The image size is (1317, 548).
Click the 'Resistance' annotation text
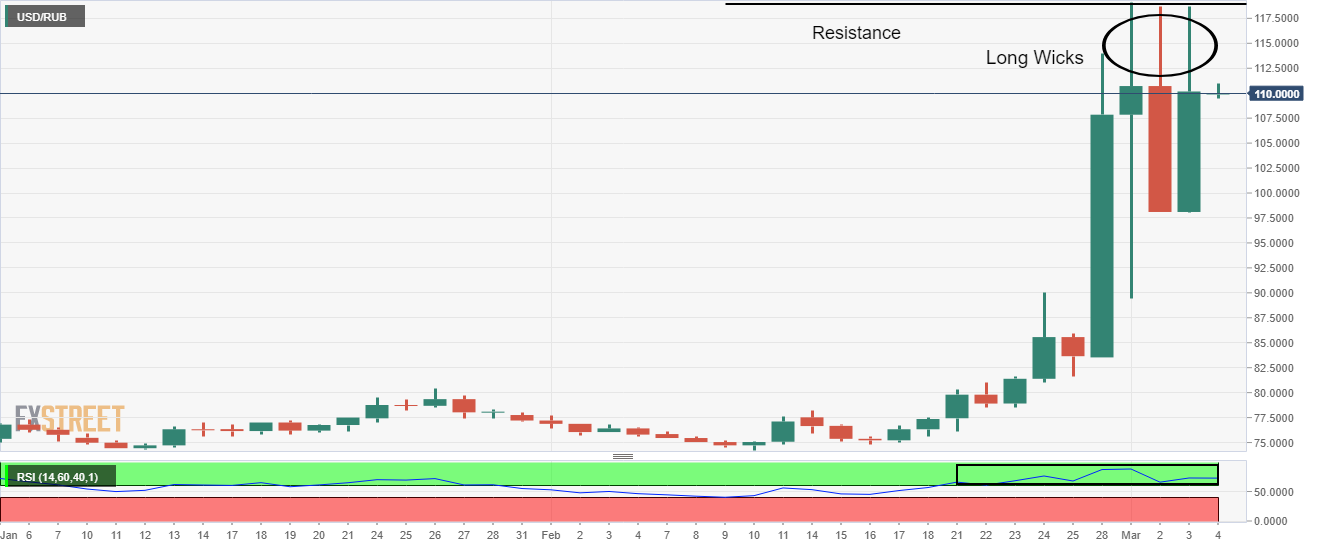tap(856, 33)
